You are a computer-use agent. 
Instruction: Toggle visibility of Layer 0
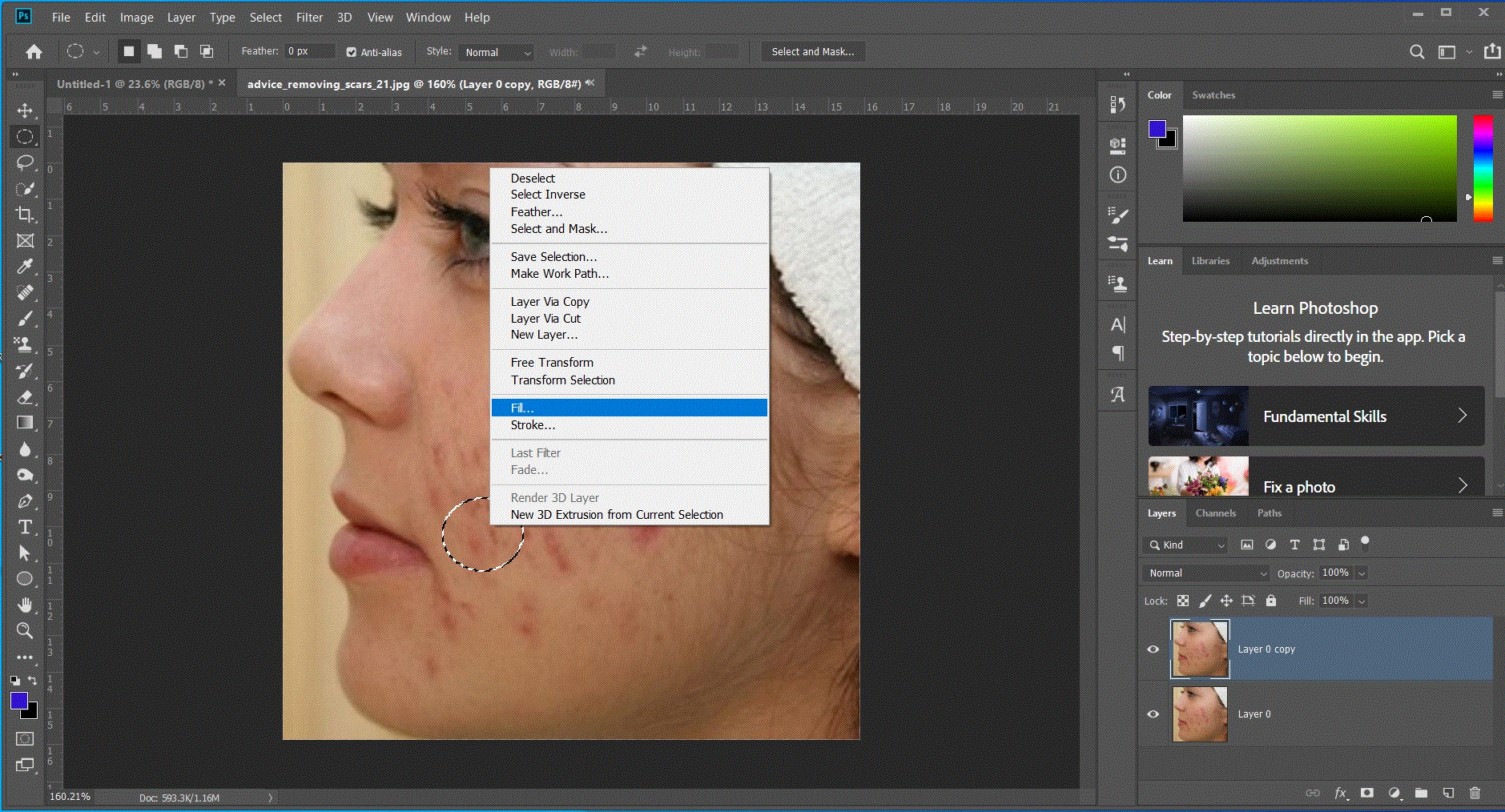click(1153, 714)
